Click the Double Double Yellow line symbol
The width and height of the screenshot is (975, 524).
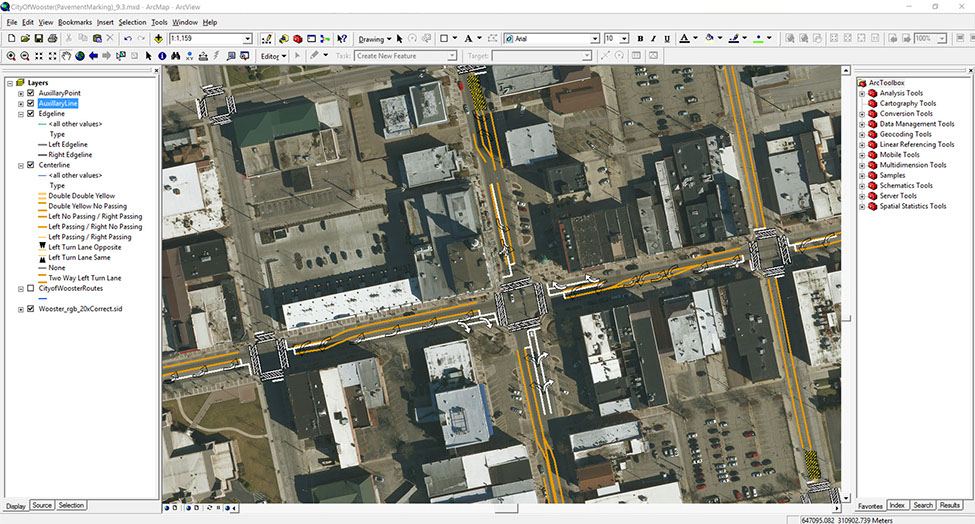pos(42,196)
